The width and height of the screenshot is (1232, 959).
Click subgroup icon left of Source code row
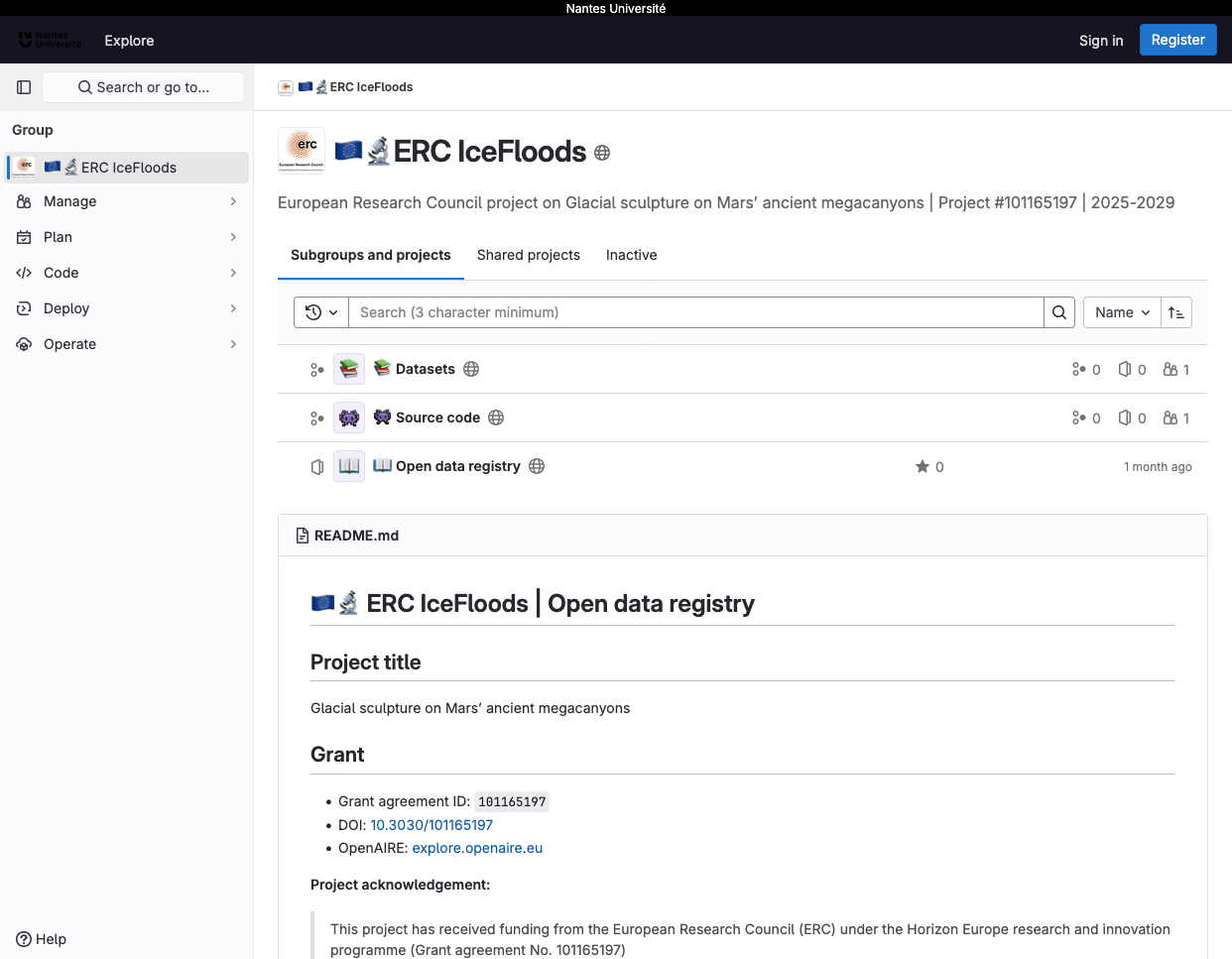point(317,419)
